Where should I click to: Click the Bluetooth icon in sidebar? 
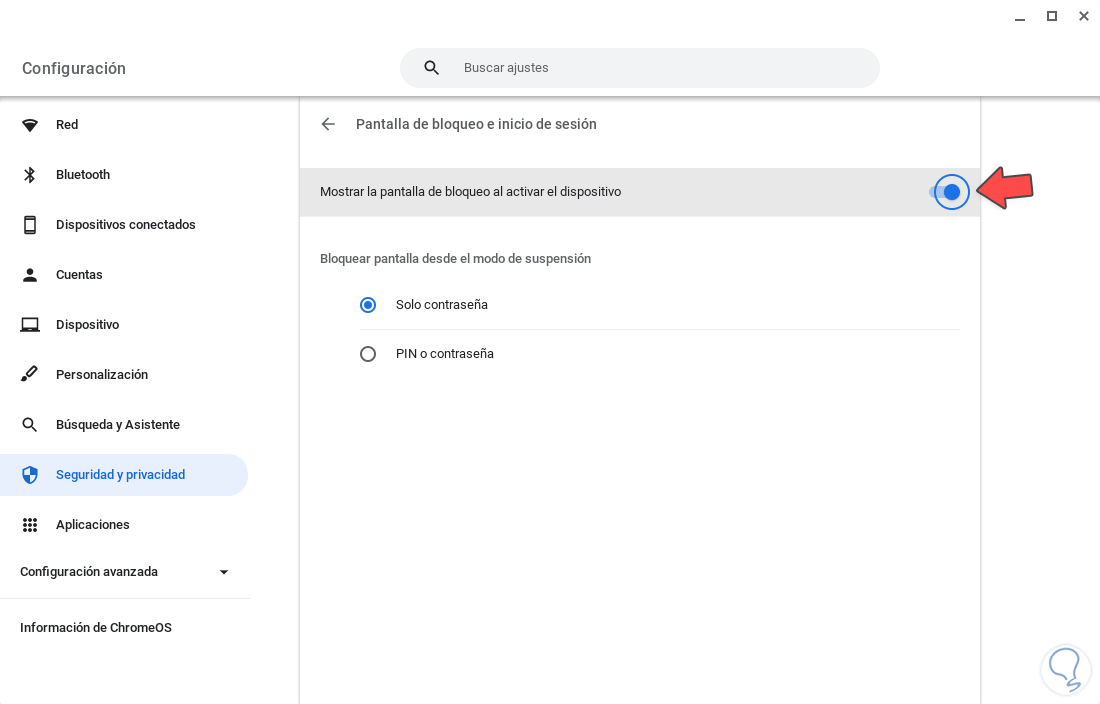tap(30, 175)
